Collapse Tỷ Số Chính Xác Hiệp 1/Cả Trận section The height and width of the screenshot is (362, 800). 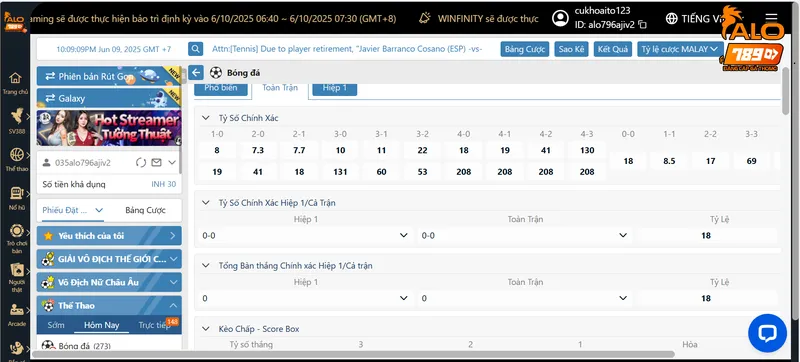(205, 202)
